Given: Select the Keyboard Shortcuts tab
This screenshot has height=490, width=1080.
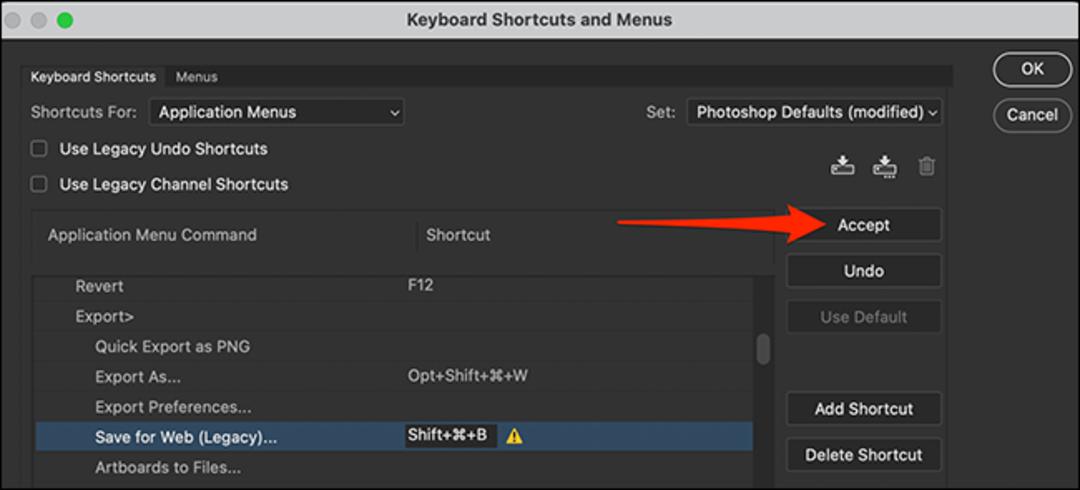Looking at the screenshot, I should [93, 77].
